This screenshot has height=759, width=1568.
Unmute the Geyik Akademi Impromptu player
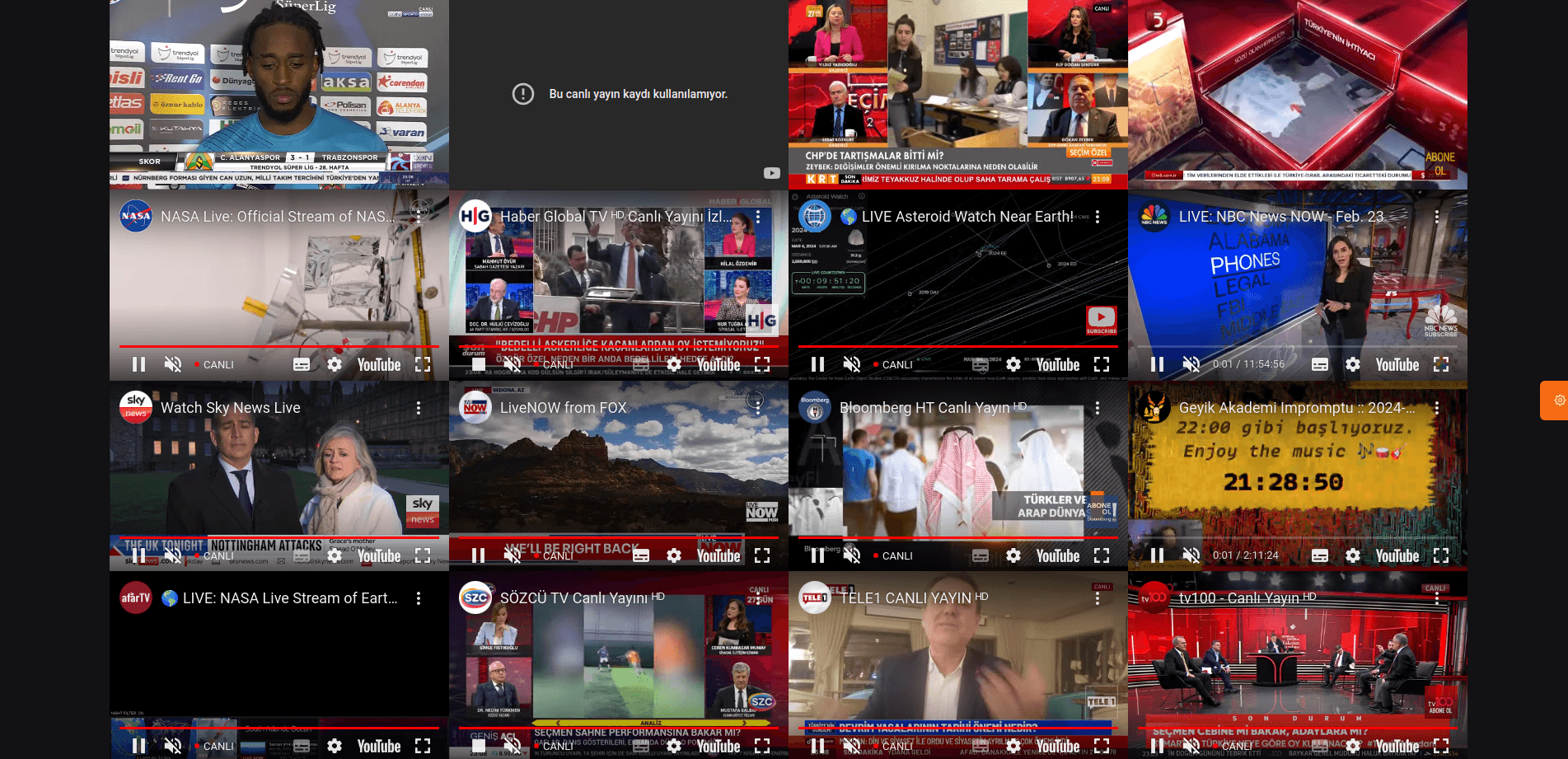(1191, 555)
